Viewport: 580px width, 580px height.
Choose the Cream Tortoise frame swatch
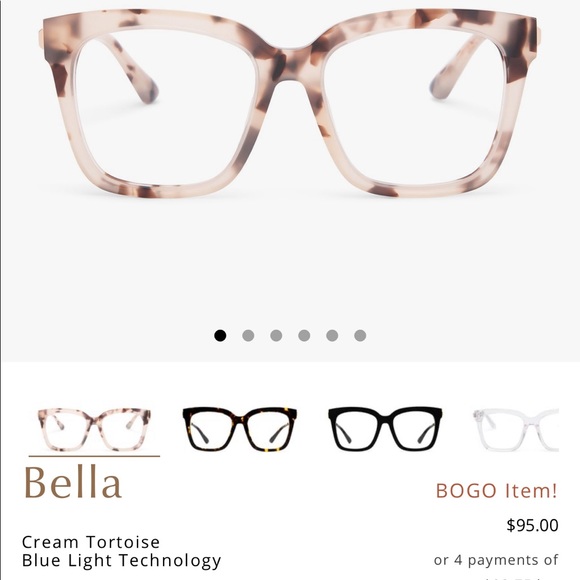click(x=94, y=429)
